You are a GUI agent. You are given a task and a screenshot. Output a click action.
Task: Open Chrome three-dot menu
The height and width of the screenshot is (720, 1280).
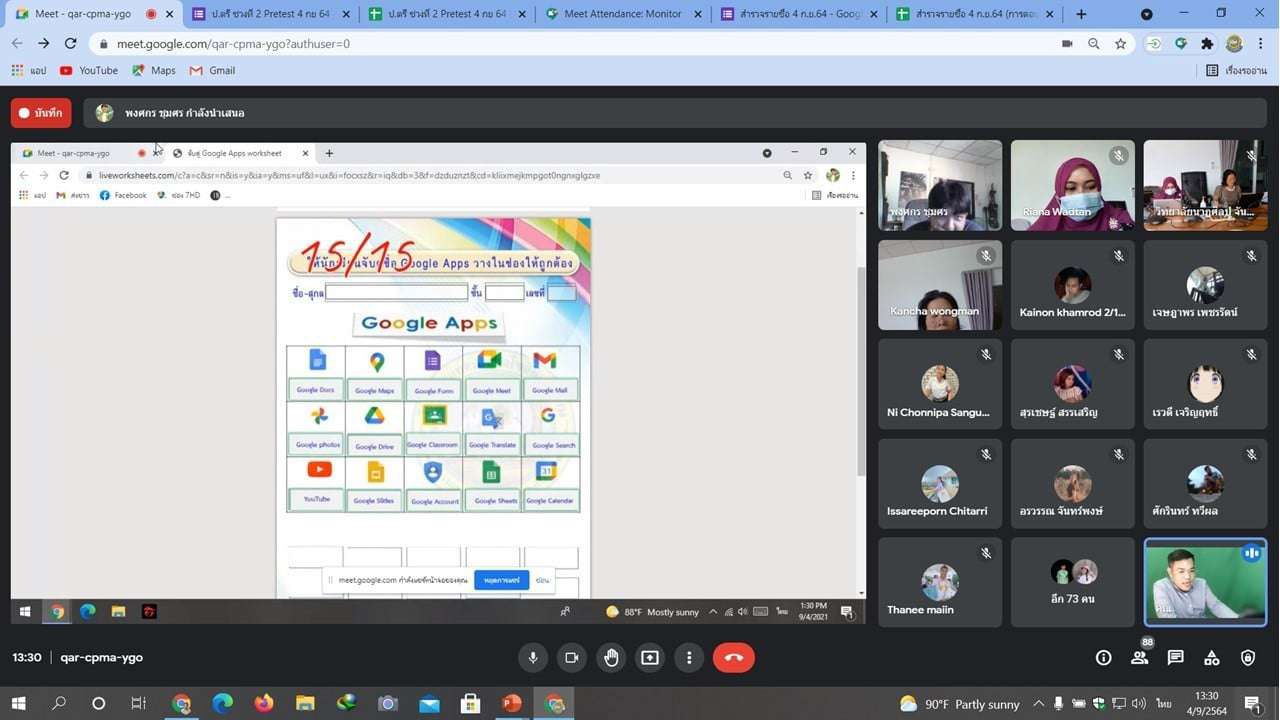(1262, 44)
